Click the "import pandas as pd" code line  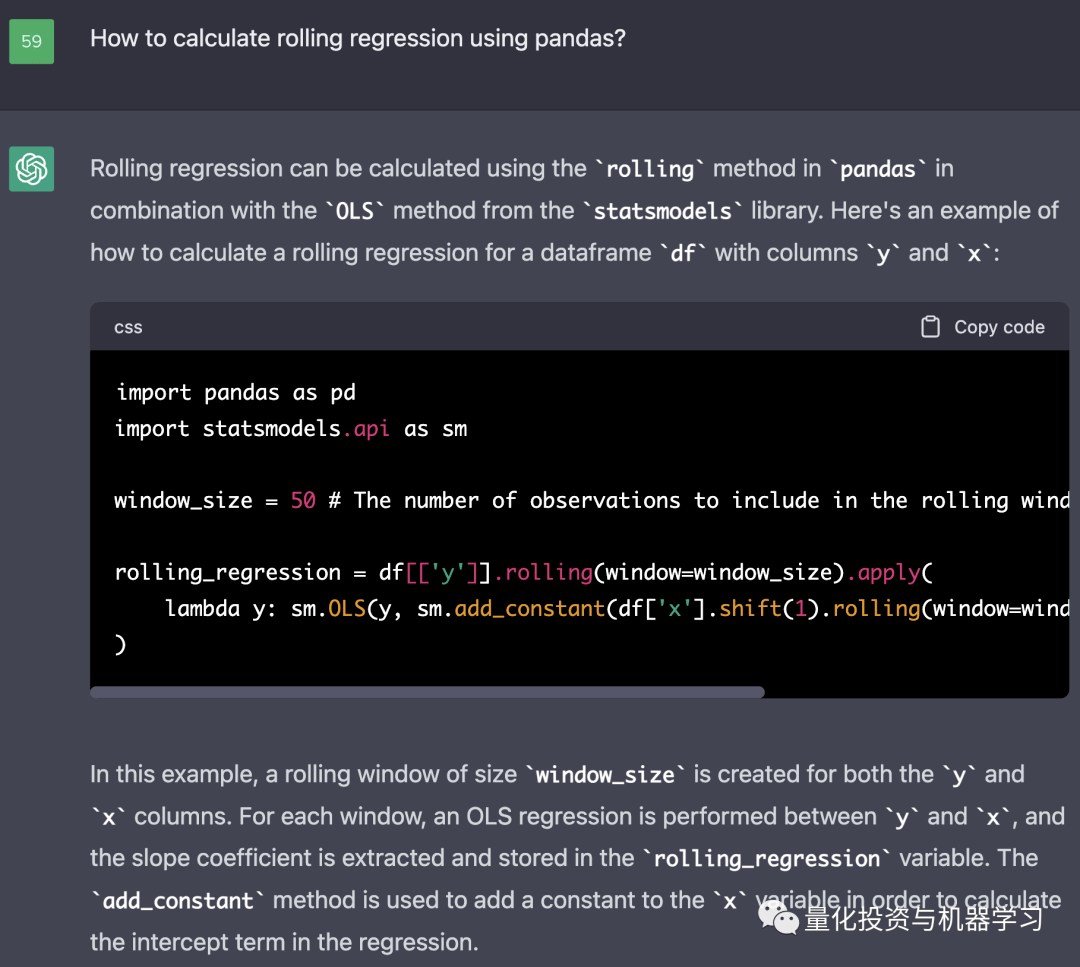tap(235, 392)
